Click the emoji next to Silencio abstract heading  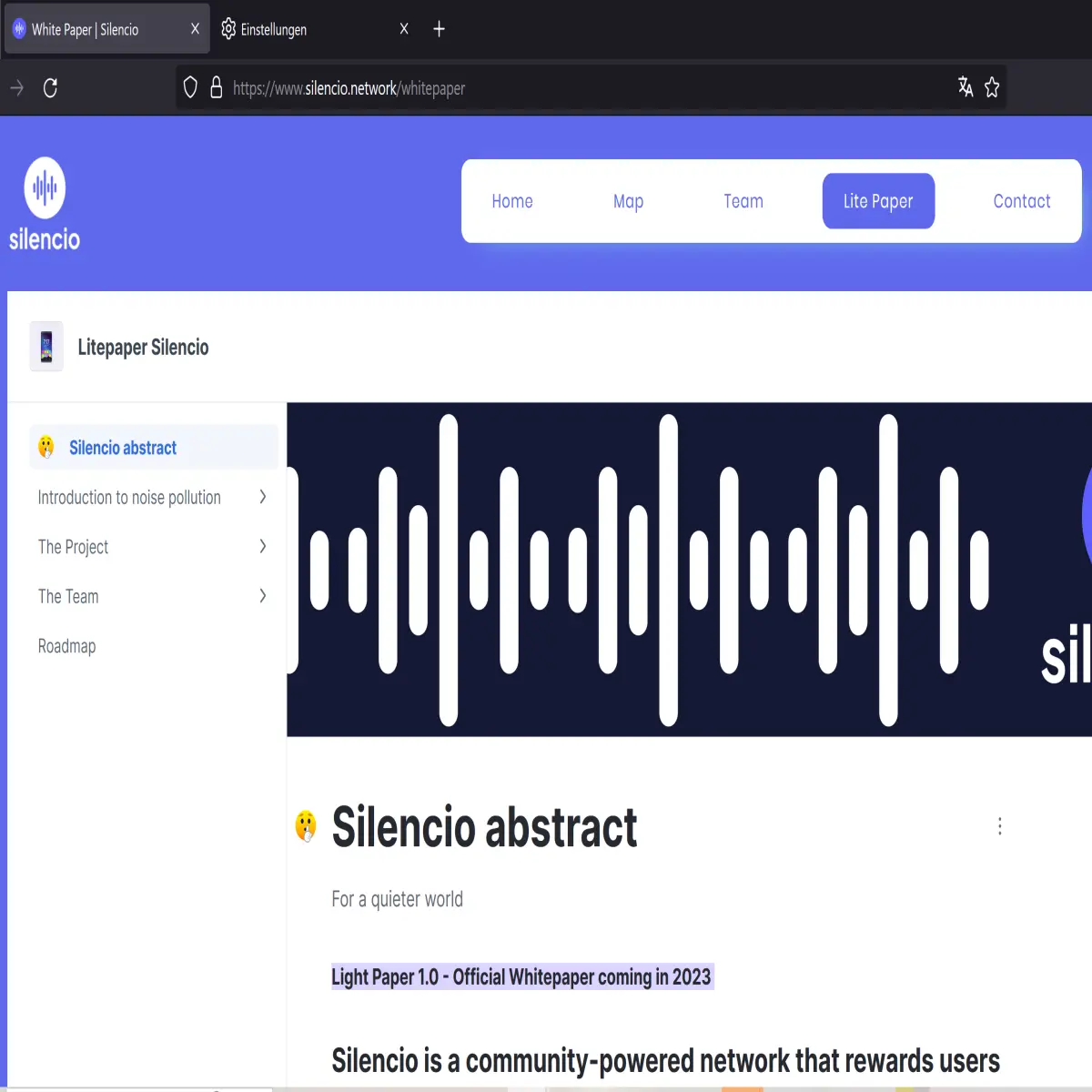pos(307,826)
